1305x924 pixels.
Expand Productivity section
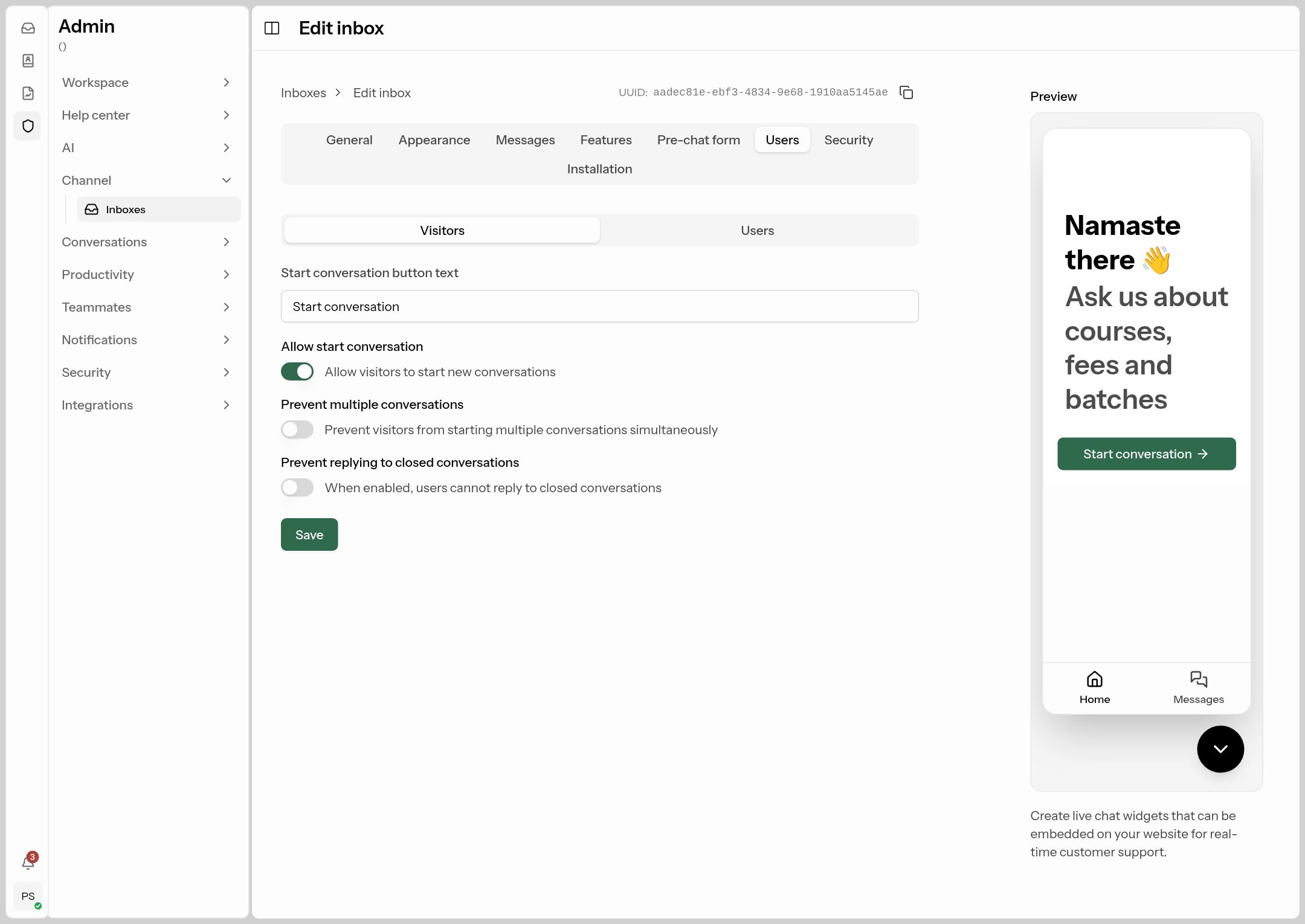click(x=146, y=275)
